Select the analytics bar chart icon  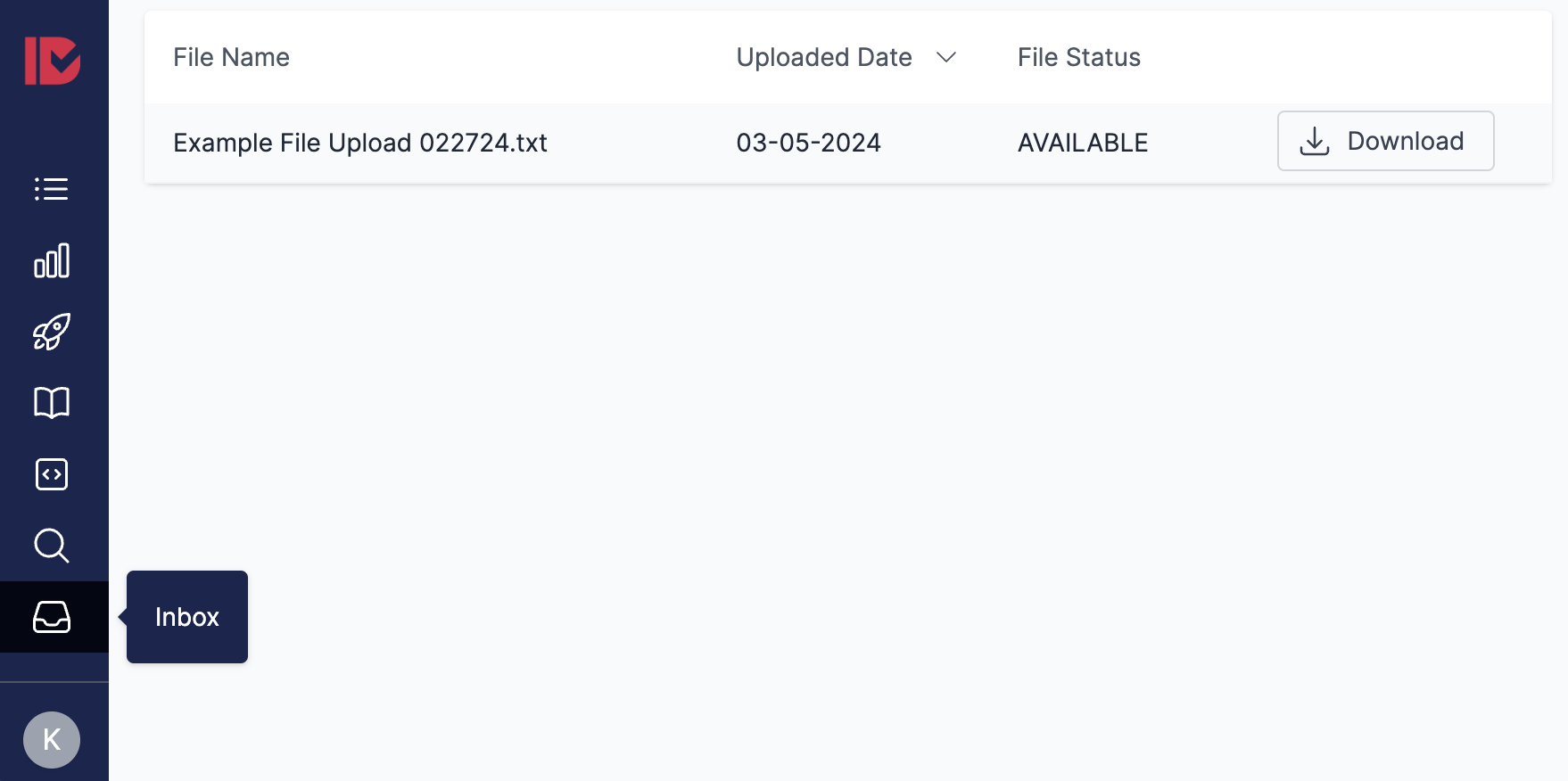pos(52,261)
